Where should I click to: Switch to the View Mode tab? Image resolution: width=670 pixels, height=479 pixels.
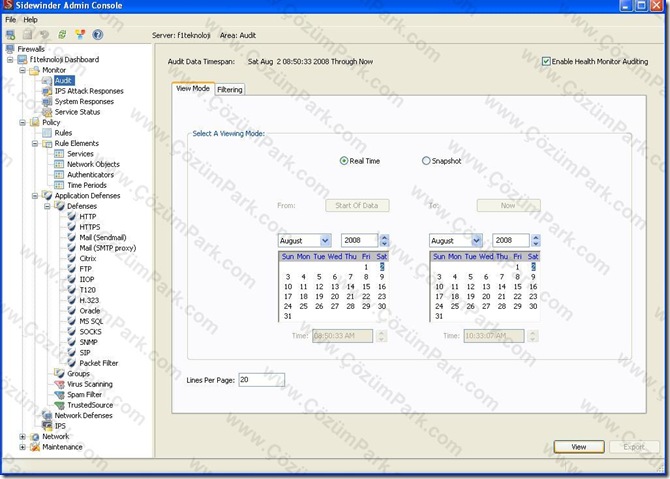tap(193, 88)
